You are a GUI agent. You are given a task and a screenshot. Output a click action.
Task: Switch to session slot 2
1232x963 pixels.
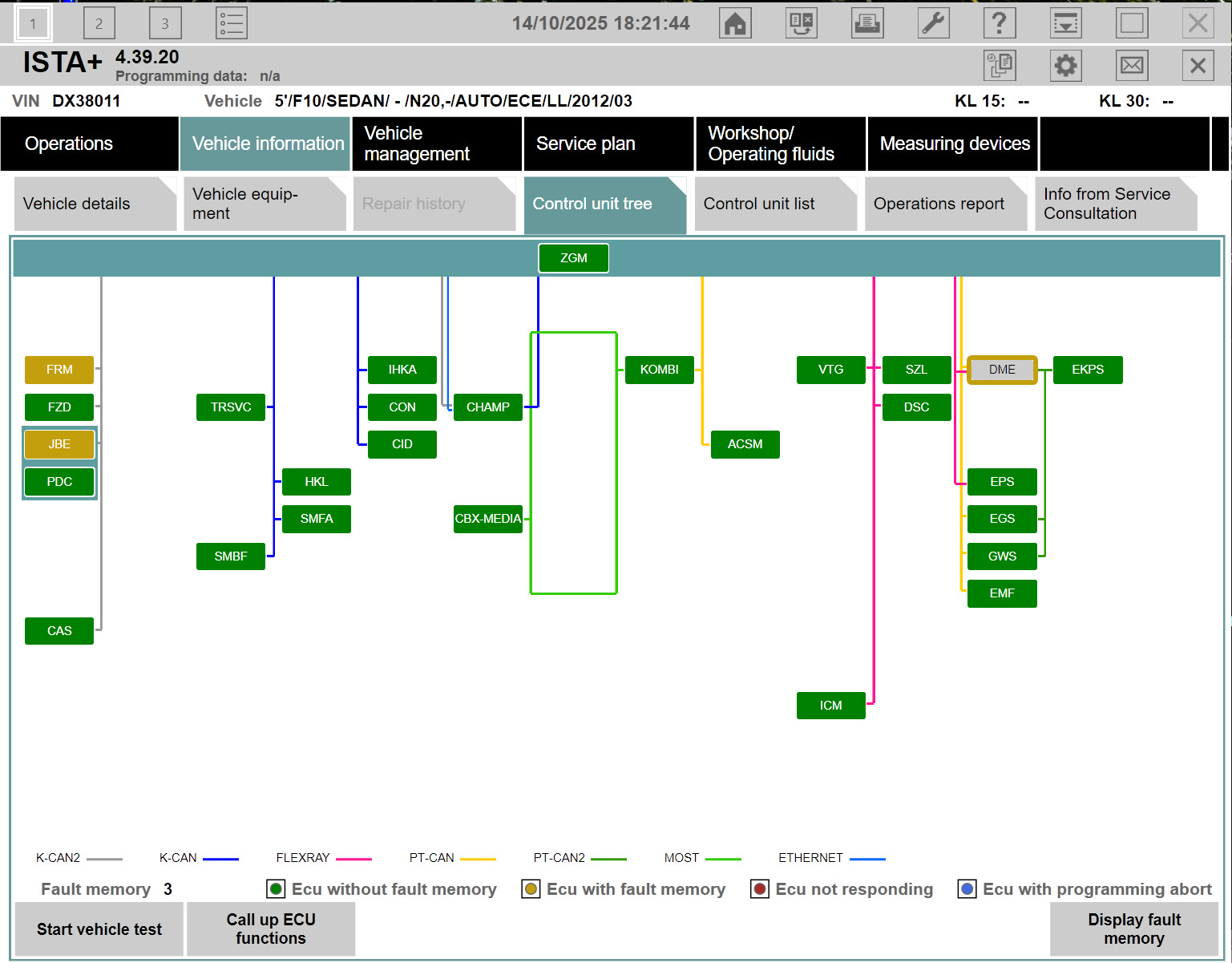(x=99, y=23)
